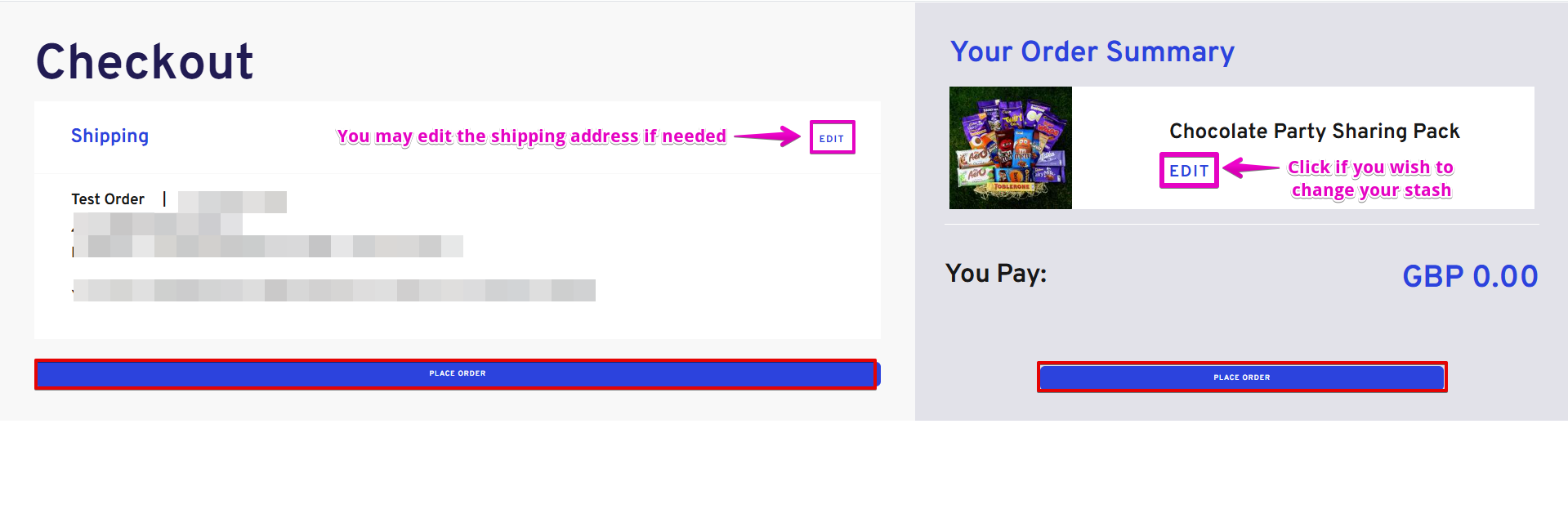Select the Shipping section label

click(x=109, y=136)
